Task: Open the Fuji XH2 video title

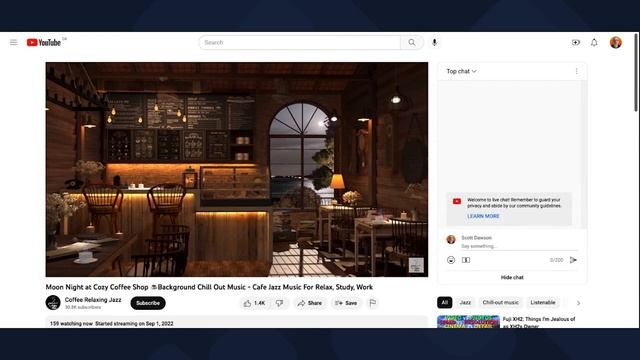Action: click(x=539, y=322)
